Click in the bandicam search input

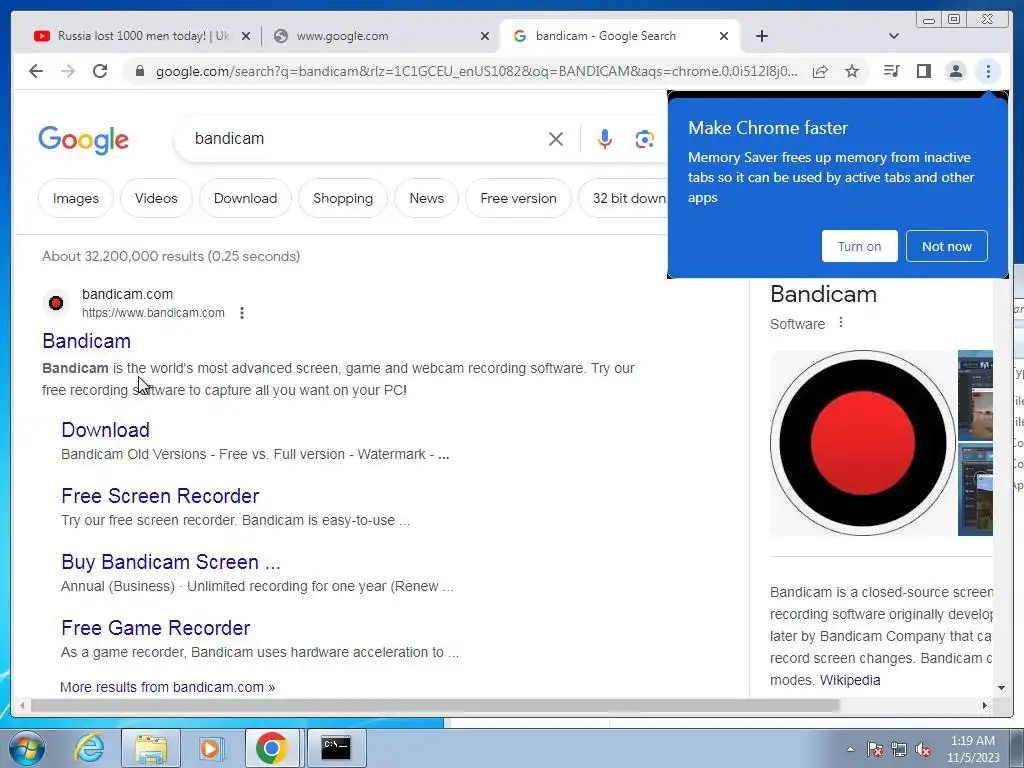pyautogui.click(x=366, y=138)
